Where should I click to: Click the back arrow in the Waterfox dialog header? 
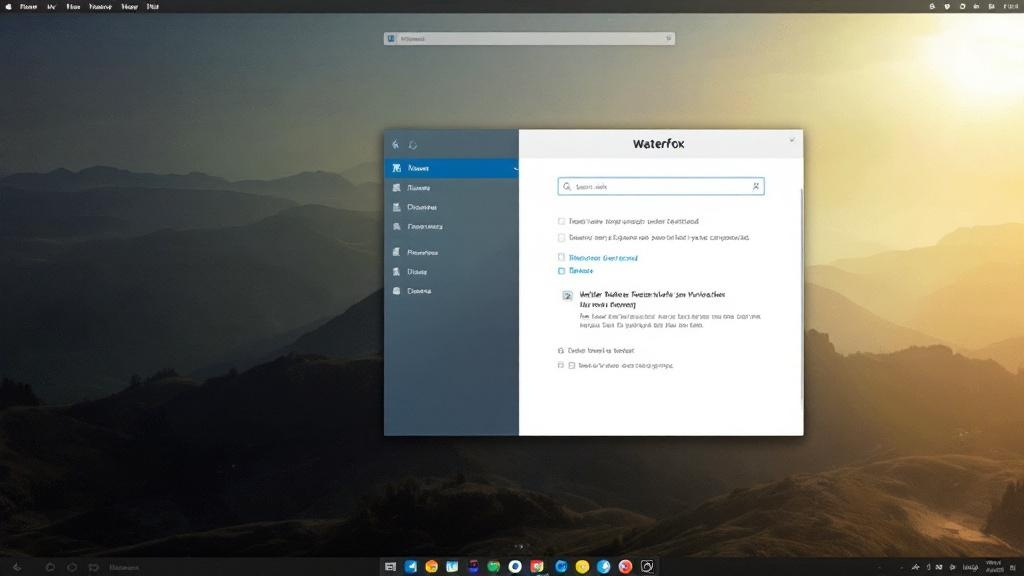(x=395, y=143)
